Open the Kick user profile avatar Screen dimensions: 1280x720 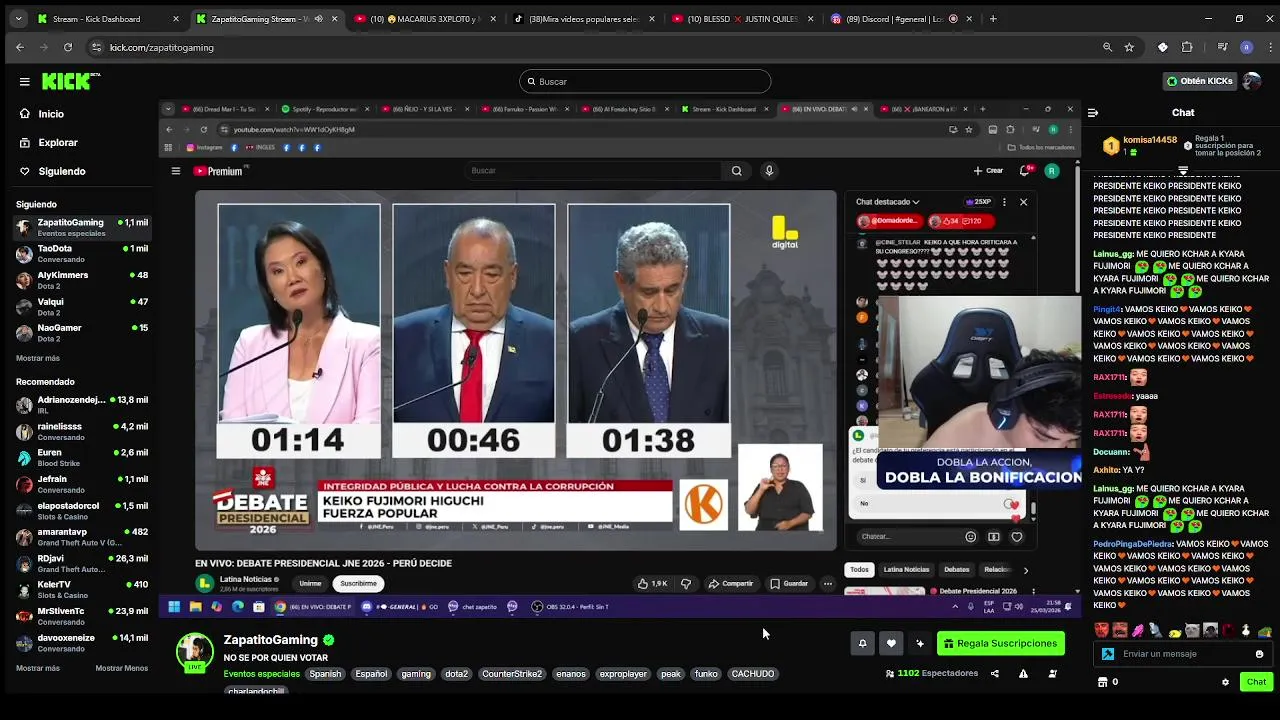tap(1252, 81)
